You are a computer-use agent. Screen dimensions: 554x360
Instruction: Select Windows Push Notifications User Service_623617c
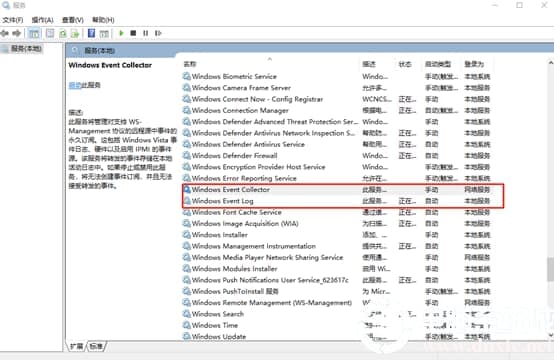337,280
